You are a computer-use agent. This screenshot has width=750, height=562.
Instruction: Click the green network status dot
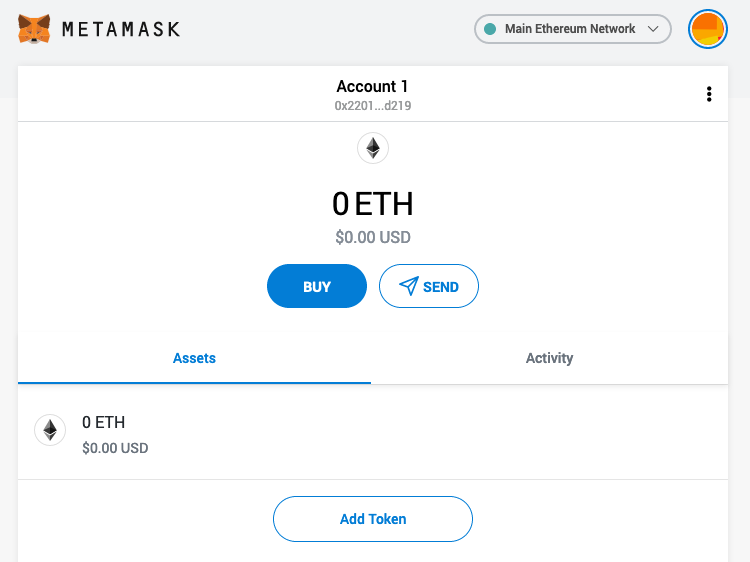(x=490, y=29)
